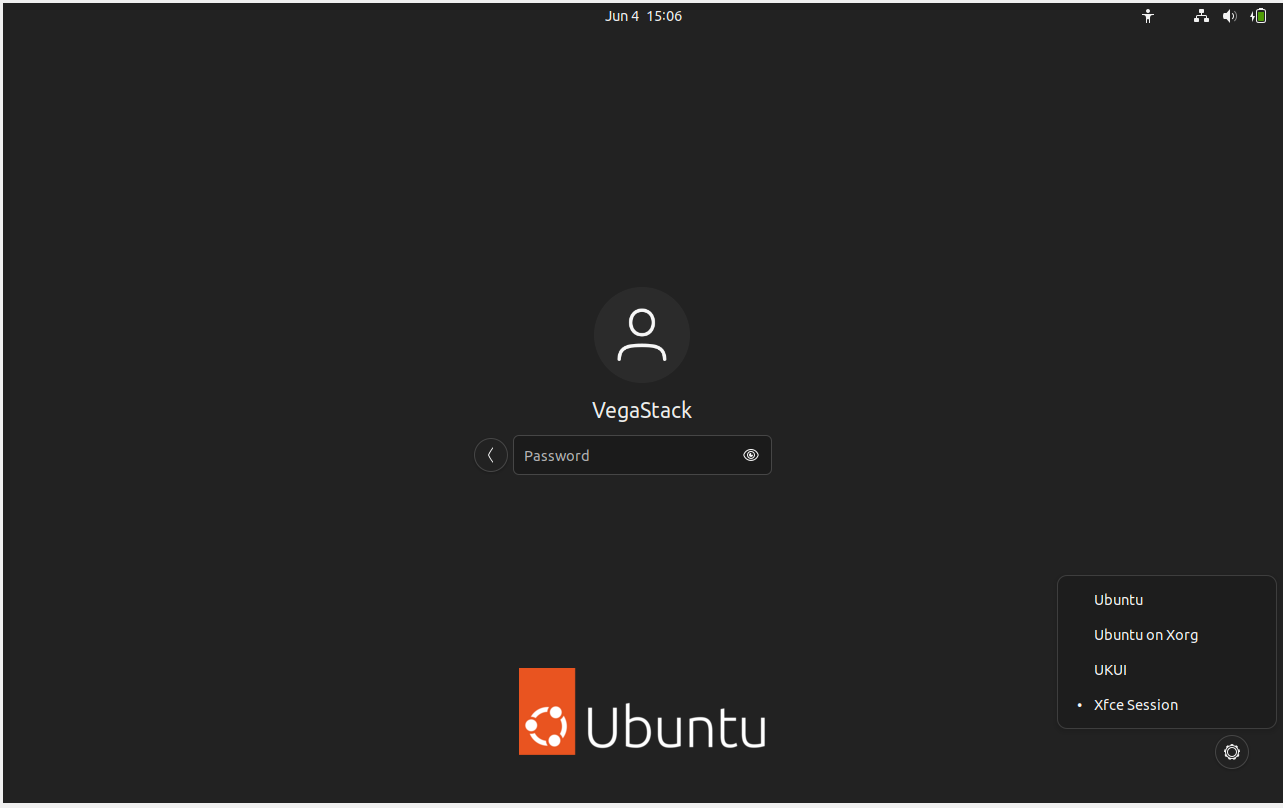
Task: Open the date and time display
Action: (x=643, y=15)
